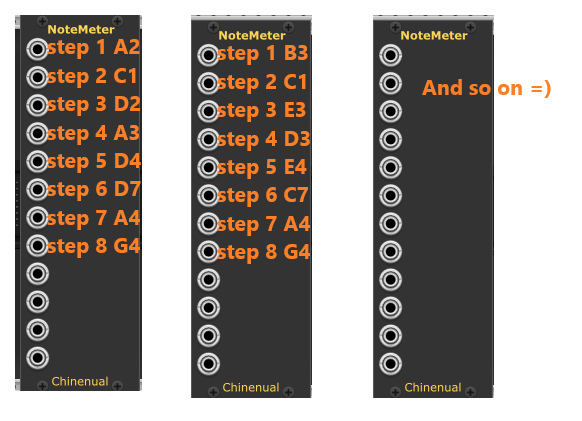582x421 pixels.
Task: Click the NoteMeter title on the first module
Action: click(81, 29)
